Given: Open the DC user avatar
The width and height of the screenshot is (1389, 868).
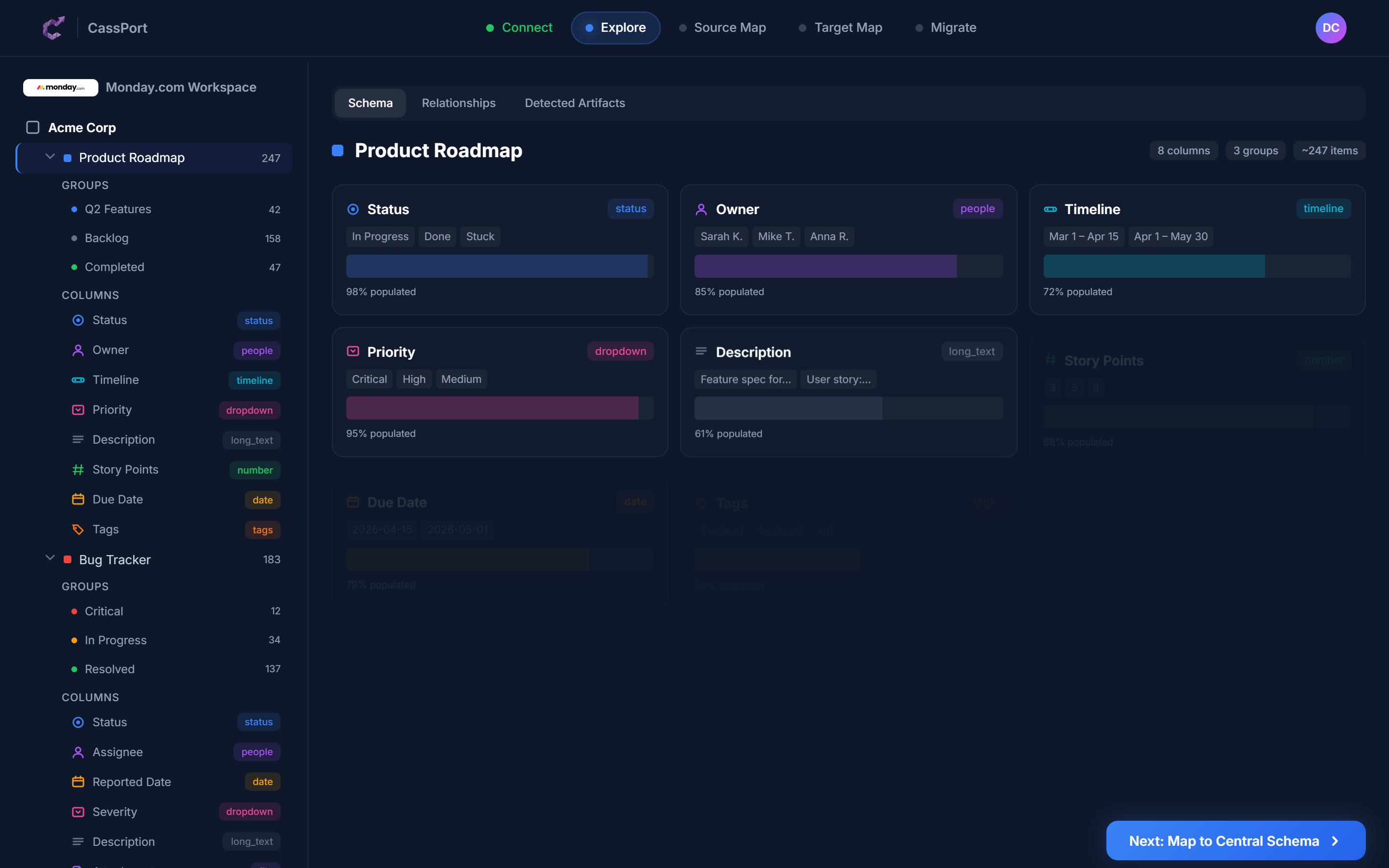Looking at the screenshot, I should tap(1331, 27).
